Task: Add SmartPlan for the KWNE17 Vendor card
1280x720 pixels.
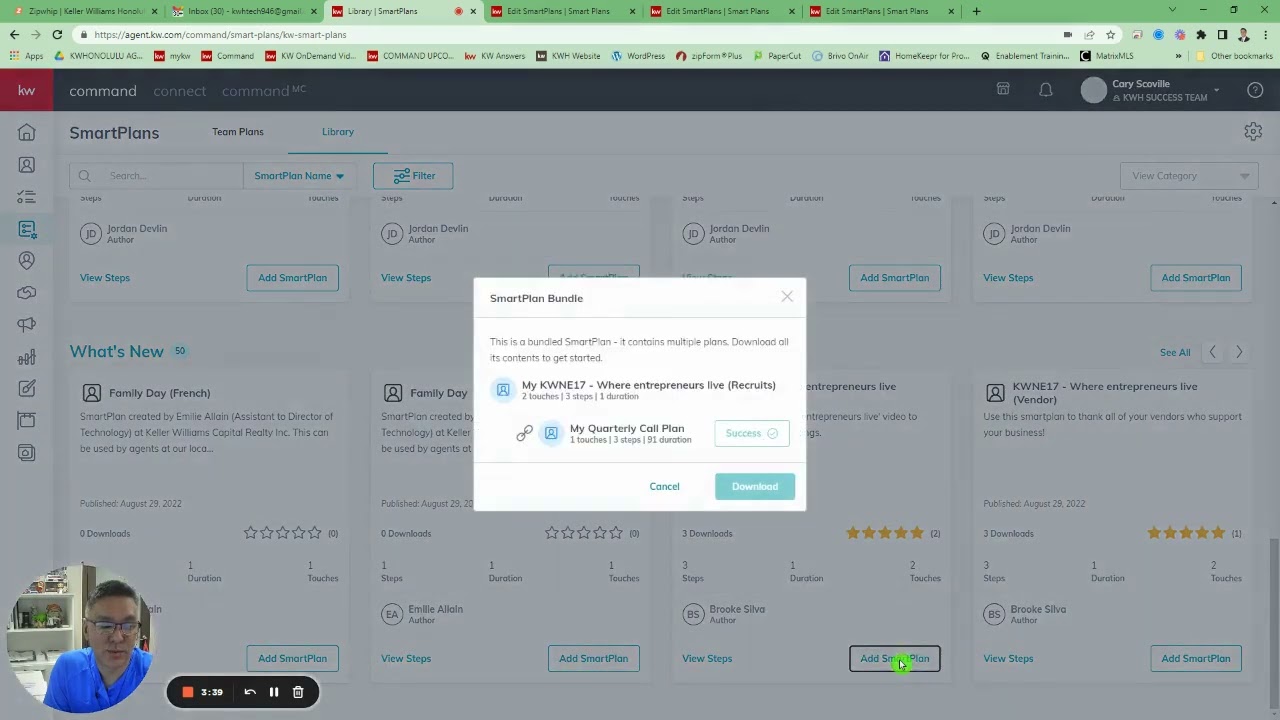Action: 1196,658
